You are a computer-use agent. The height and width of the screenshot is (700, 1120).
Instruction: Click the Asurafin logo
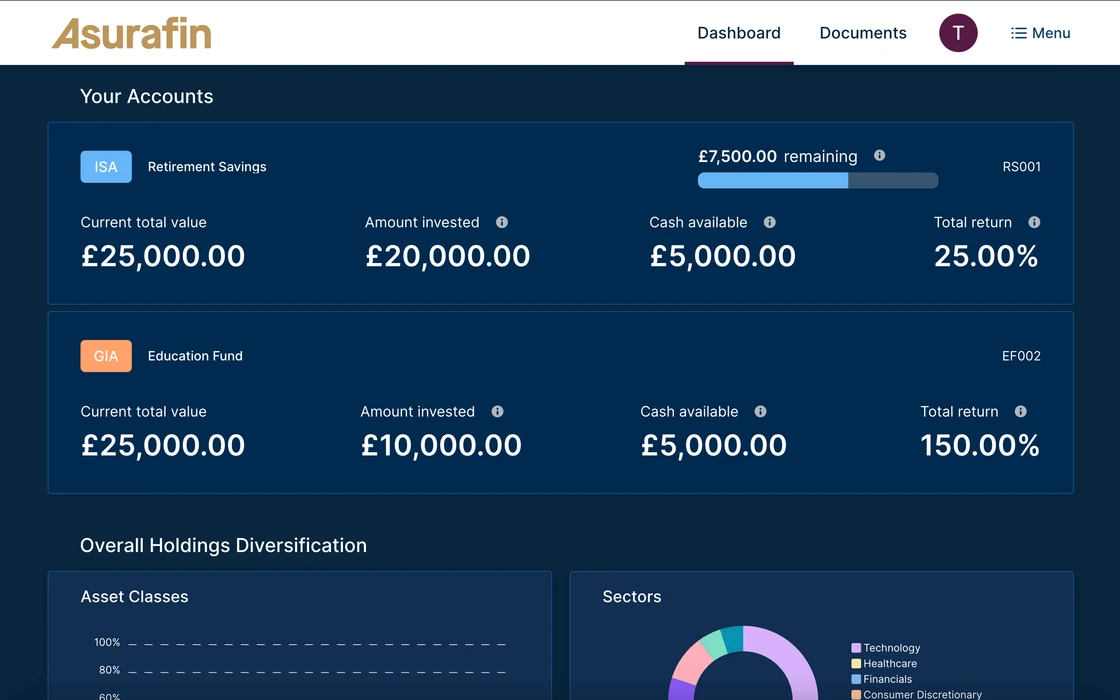pyautogui.click(x=131, y=33)
